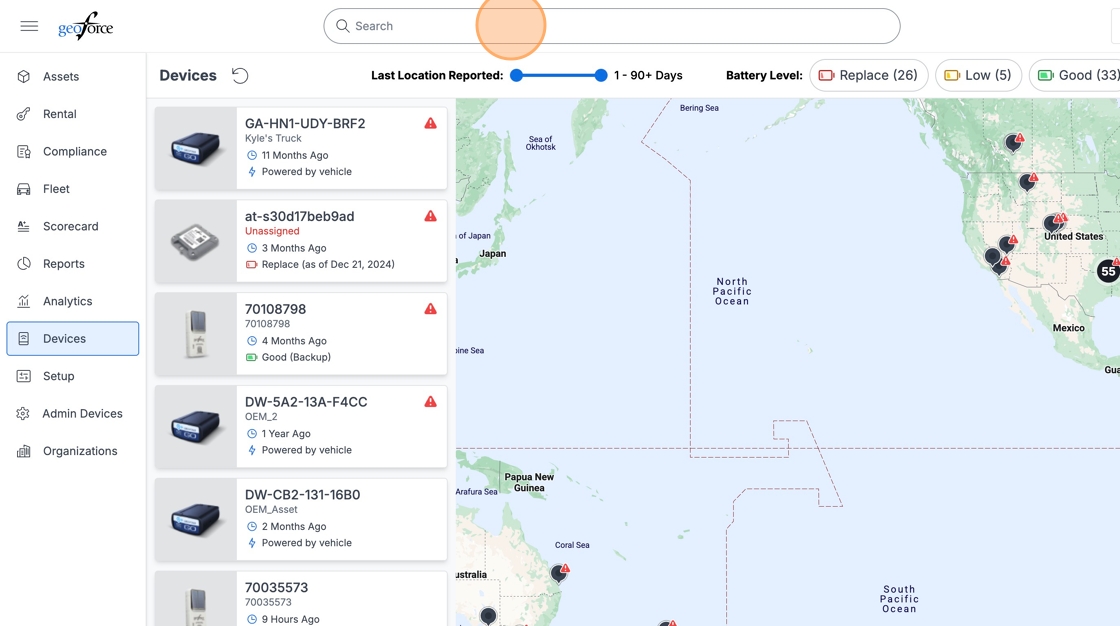Open the Compliance section

(x=74, y=152)
